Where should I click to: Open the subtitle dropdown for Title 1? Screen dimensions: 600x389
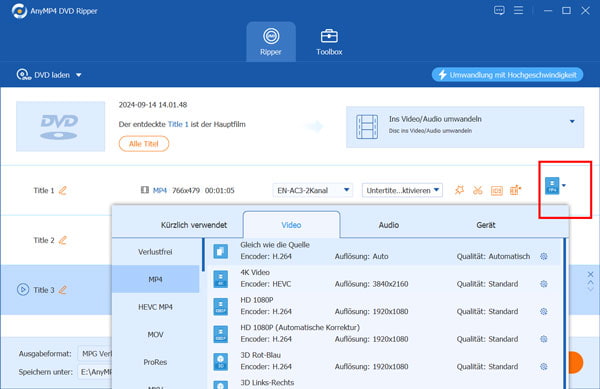[402, 190]
